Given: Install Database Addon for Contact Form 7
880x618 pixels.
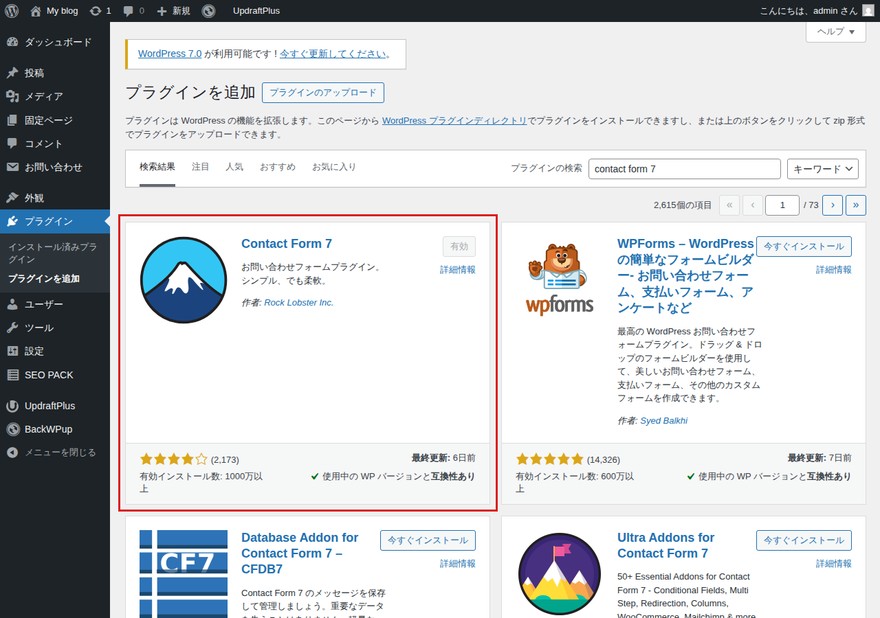Looking at the screenshot, I should 428,541.
